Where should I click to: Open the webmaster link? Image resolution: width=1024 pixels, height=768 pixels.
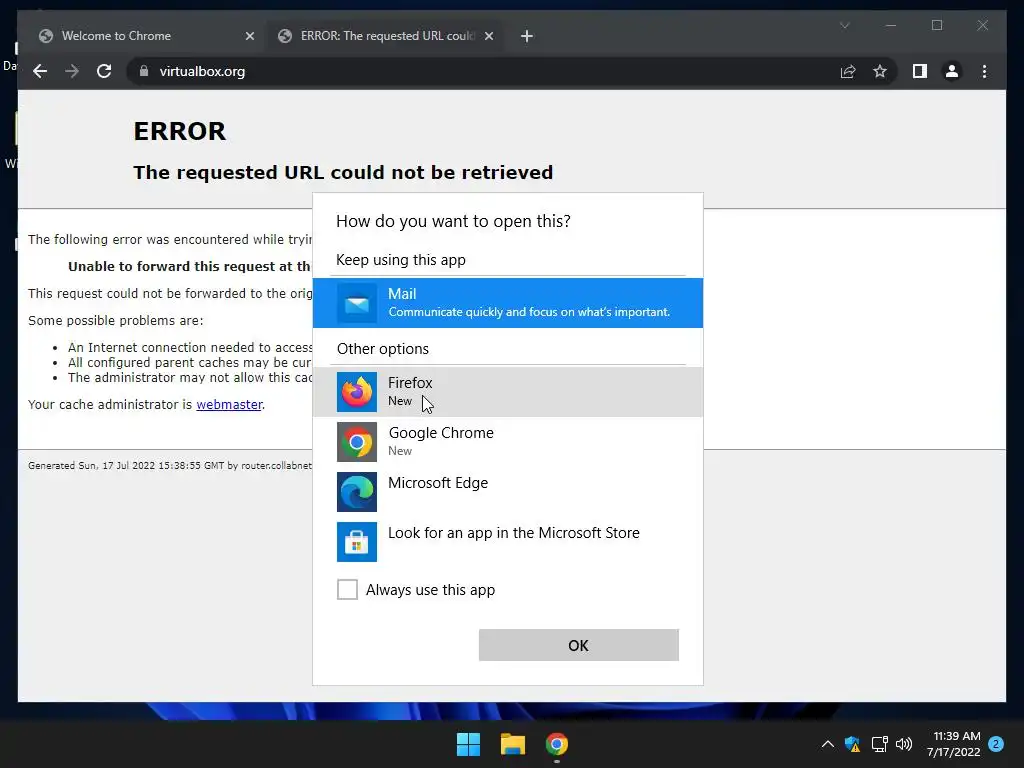pyautogui.click(x=229, y=404)
